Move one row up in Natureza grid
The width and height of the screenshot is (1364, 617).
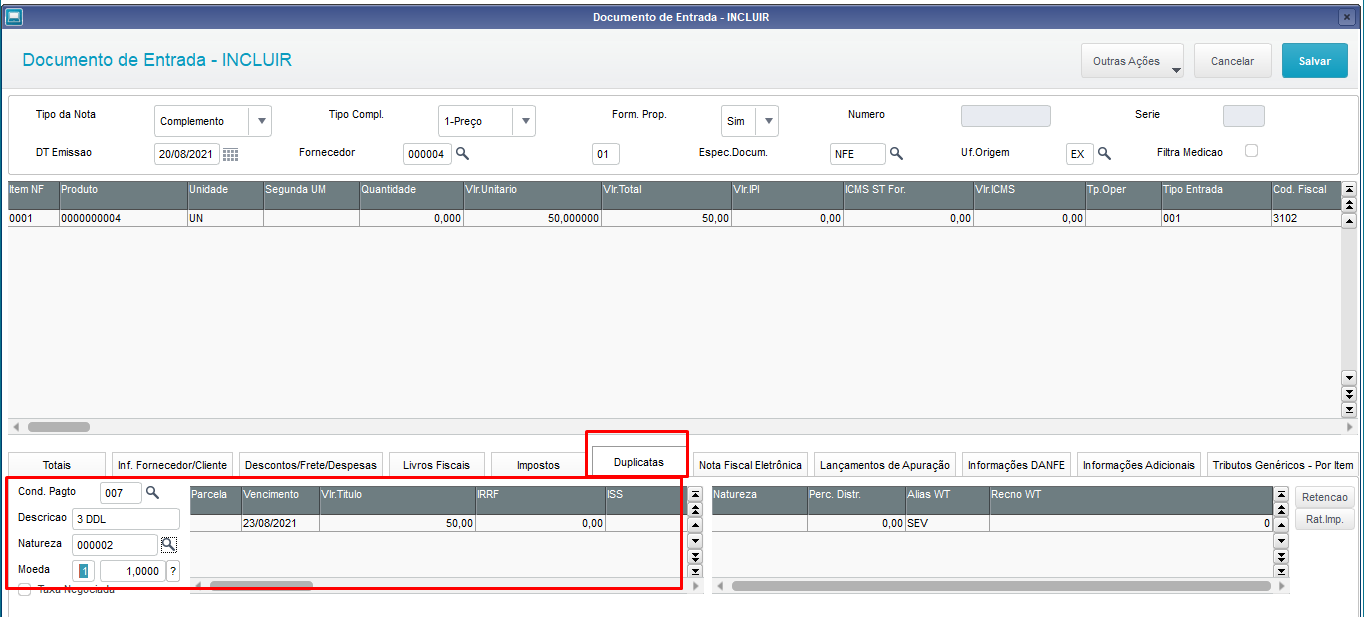click(x=1281, y=525)
